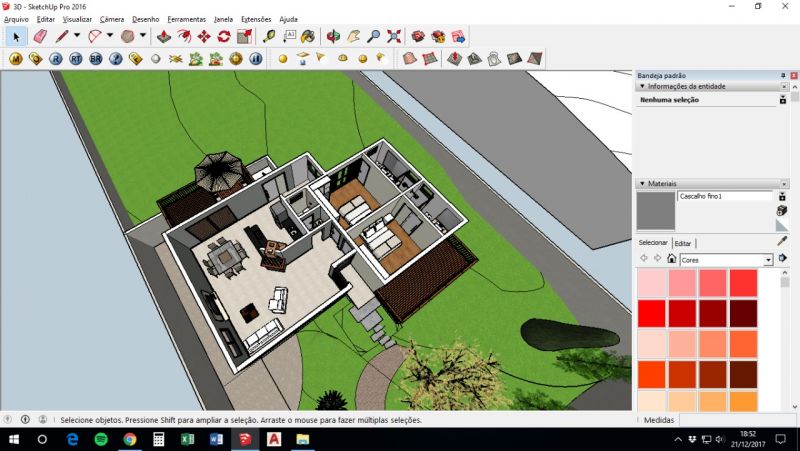
Task: Open the Cores library dropdown
Action: point(767,260)
